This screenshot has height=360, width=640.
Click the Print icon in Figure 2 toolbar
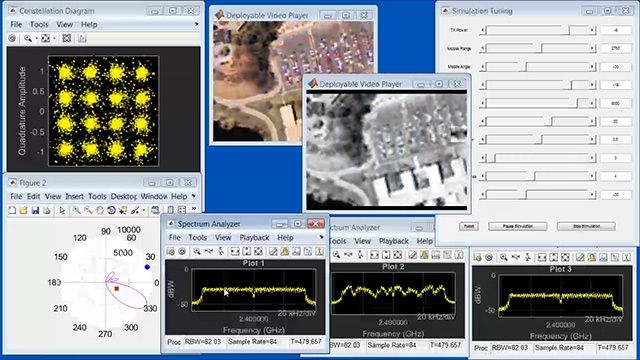click(x=47, y=210)
